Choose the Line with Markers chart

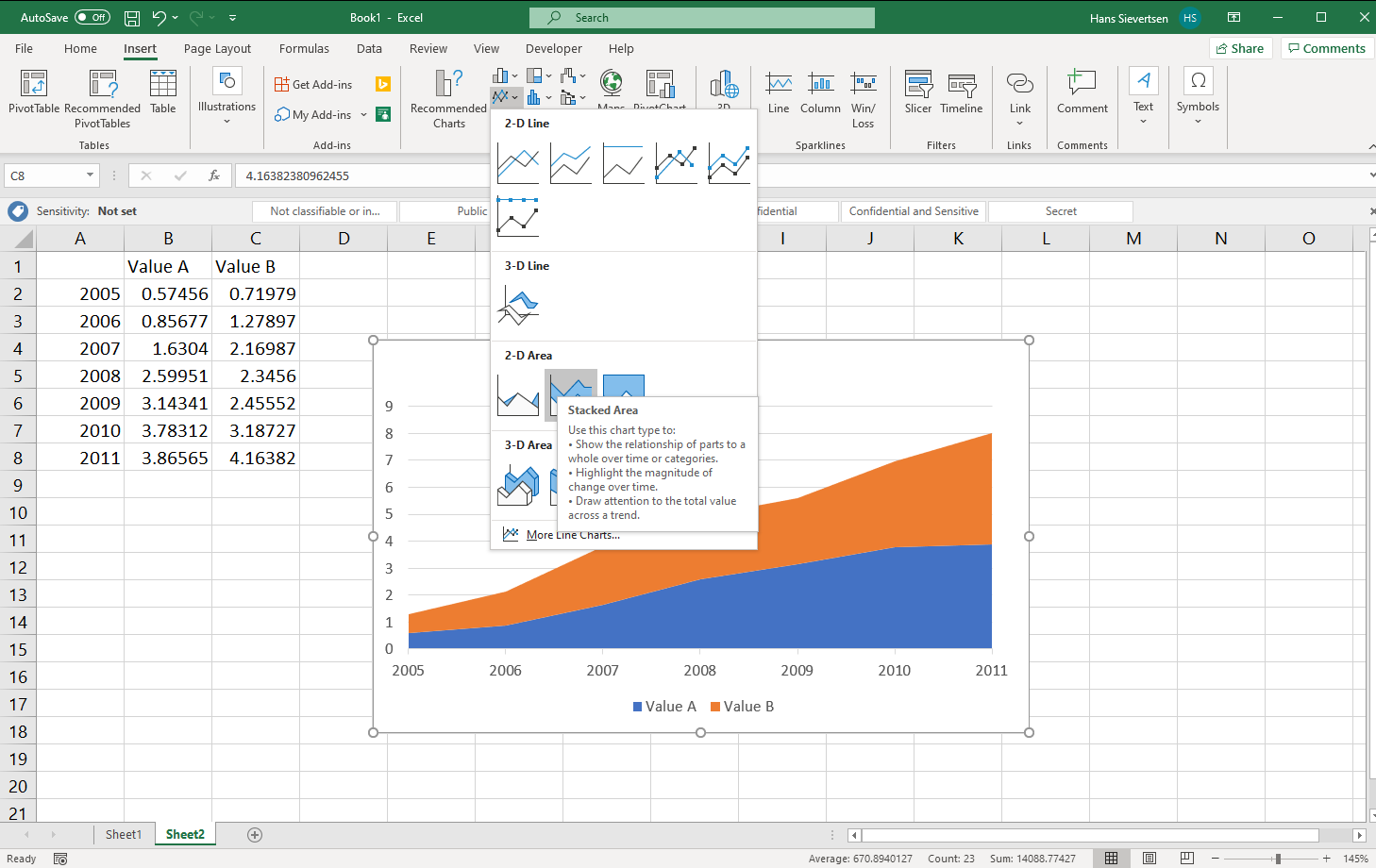point(677,163)
